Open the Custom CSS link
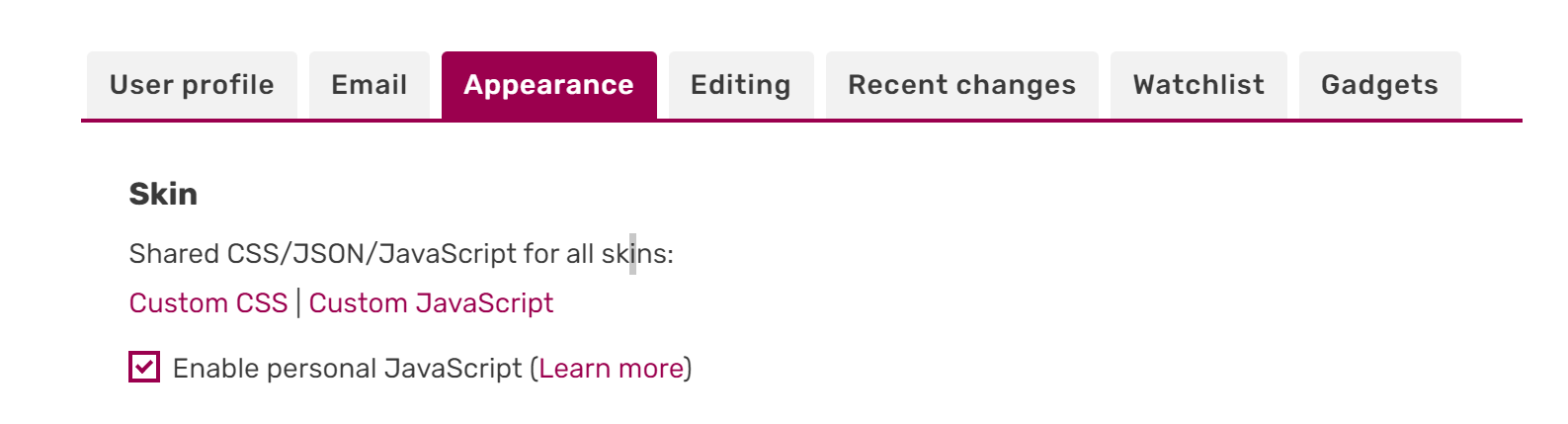This screenshot has height=424, width=1568. coord(208,303)
